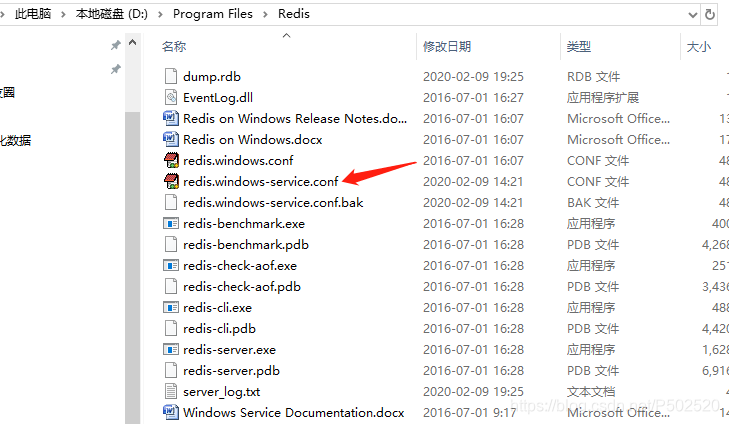Screen dimensions: 729x424
Task: Go to 此电脑 in the breadcrumb
Action: click(x=33, y=14)
